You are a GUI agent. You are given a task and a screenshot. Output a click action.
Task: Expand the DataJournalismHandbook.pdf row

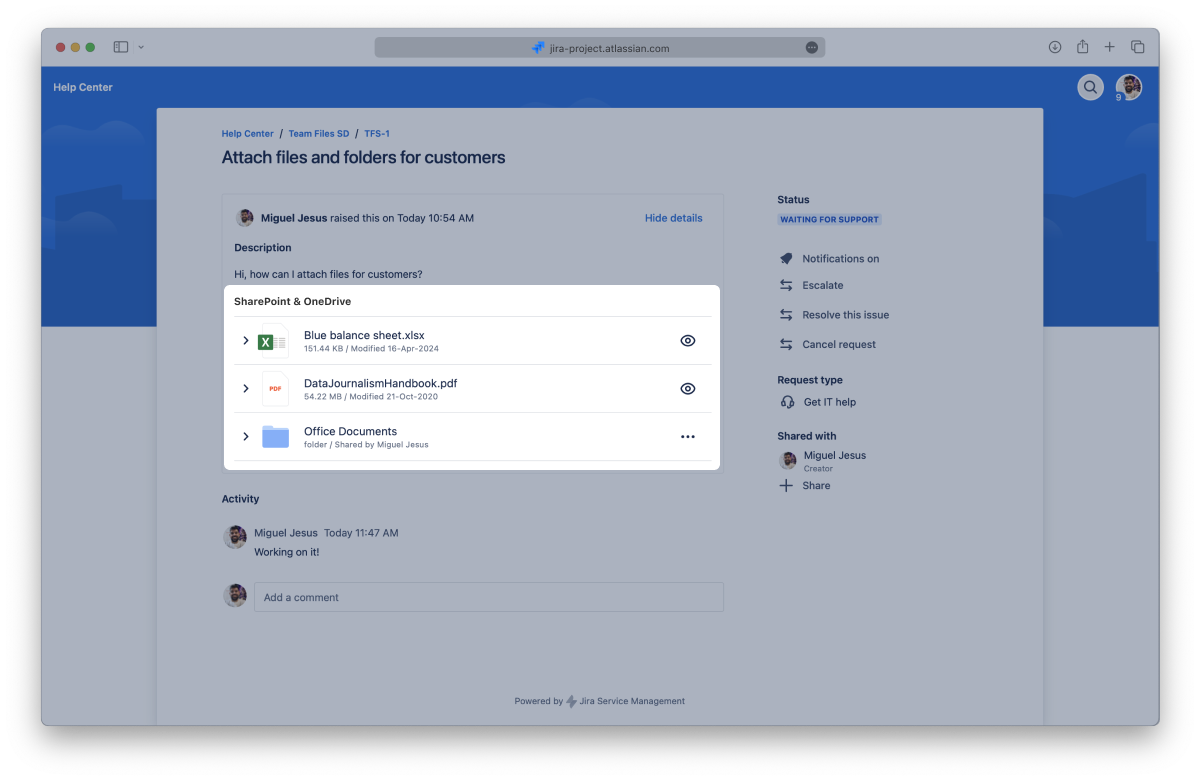point(246,389)
